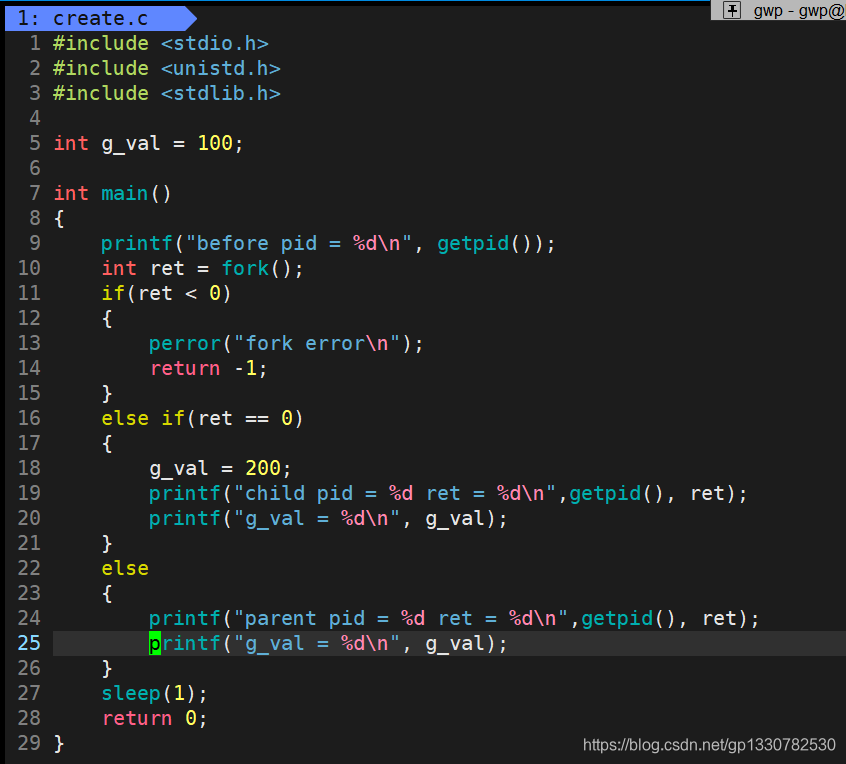The image size is (846, 764).
Task: Click the gwp - gwp@ session title
Action: [799, 10]
